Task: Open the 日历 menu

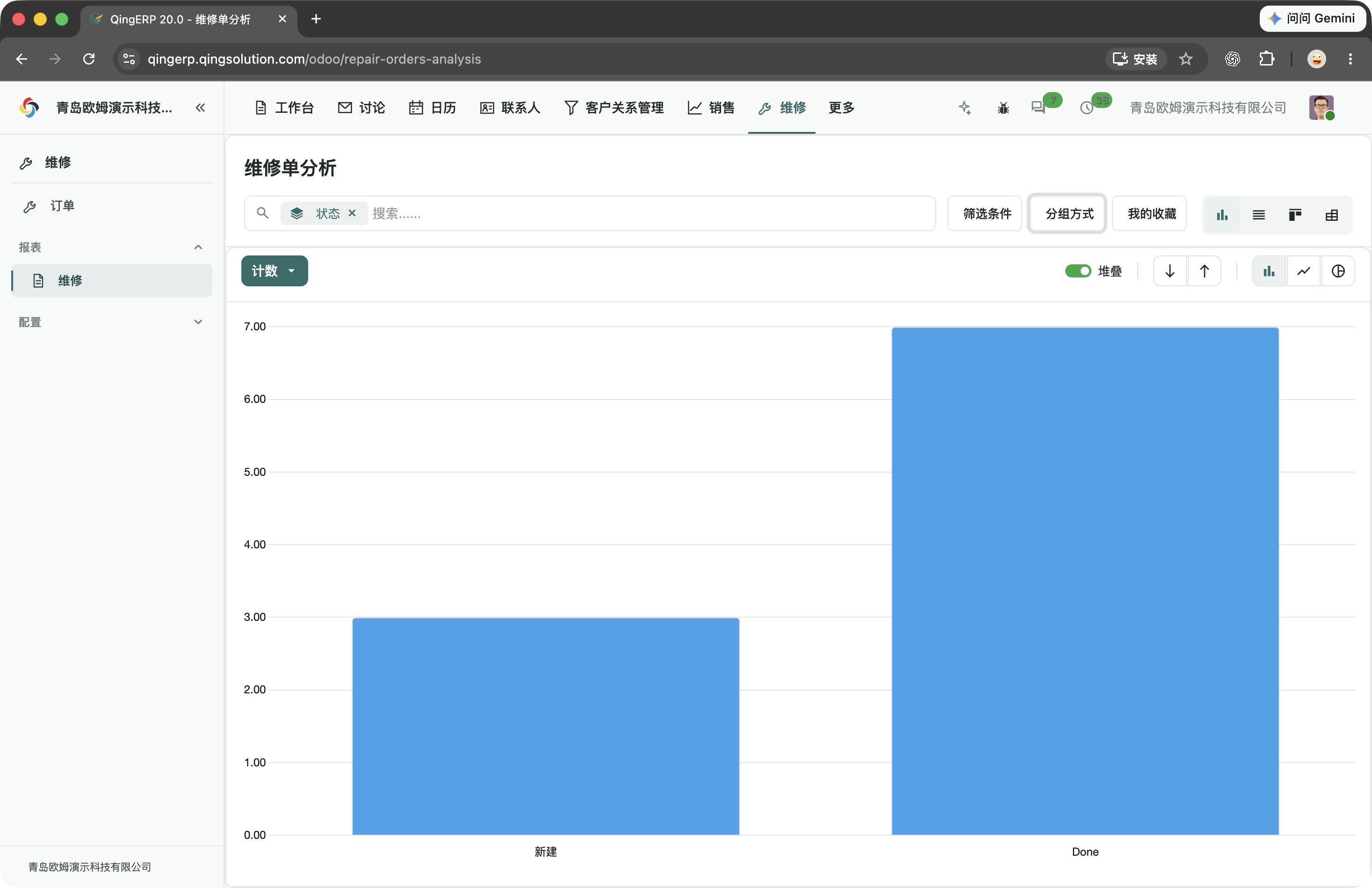Action: [432, 108]
